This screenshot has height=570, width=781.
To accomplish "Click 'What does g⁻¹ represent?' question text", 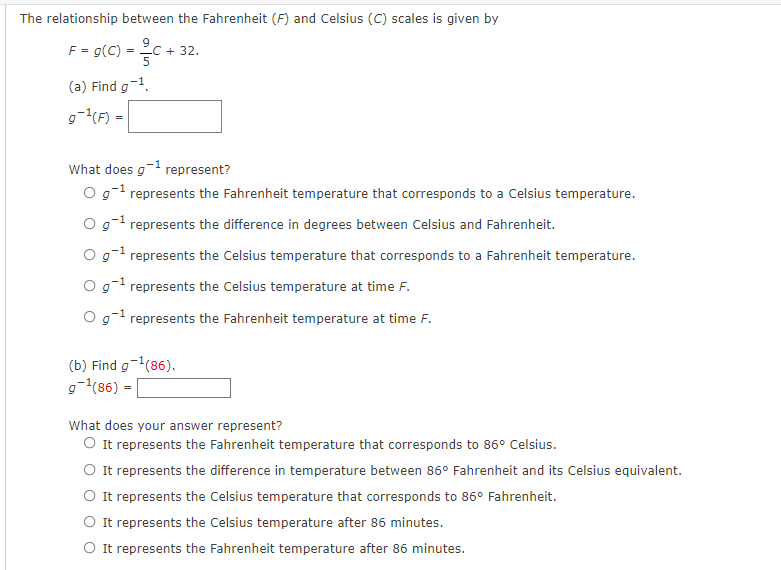I will pos(149,169).
